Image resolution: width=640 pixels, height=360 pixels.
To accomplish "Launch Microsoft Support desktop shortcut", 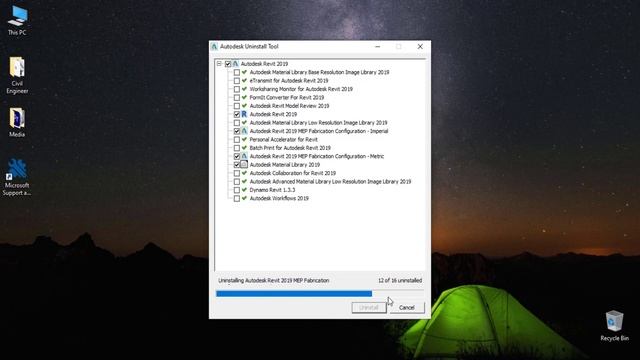I will 17,177.
